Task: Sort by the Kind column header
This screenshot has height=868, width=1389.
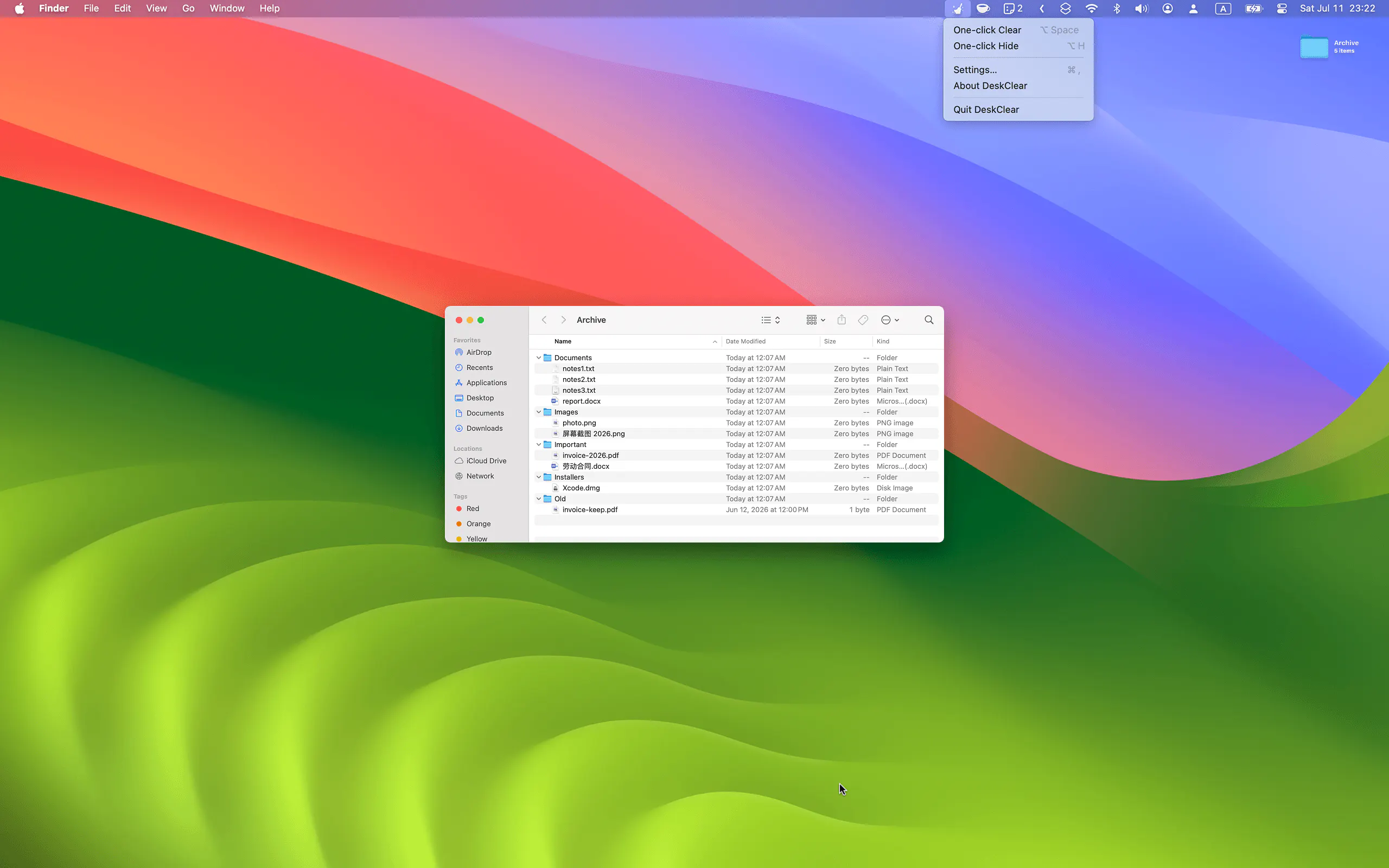Action: tap(907, 342)
